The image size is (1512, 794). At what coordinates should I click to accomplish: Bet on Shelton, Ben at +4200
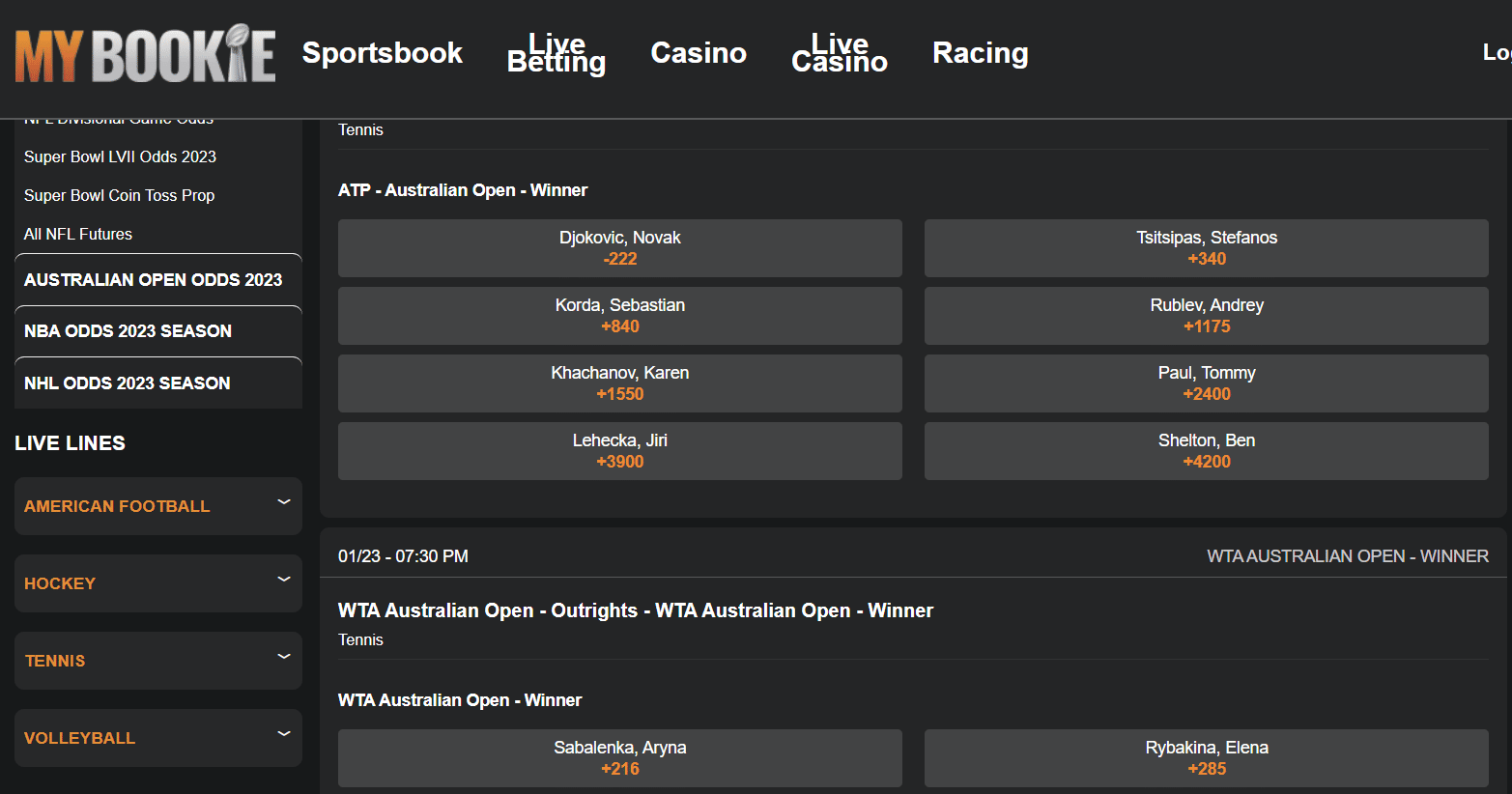(1207, 451)
